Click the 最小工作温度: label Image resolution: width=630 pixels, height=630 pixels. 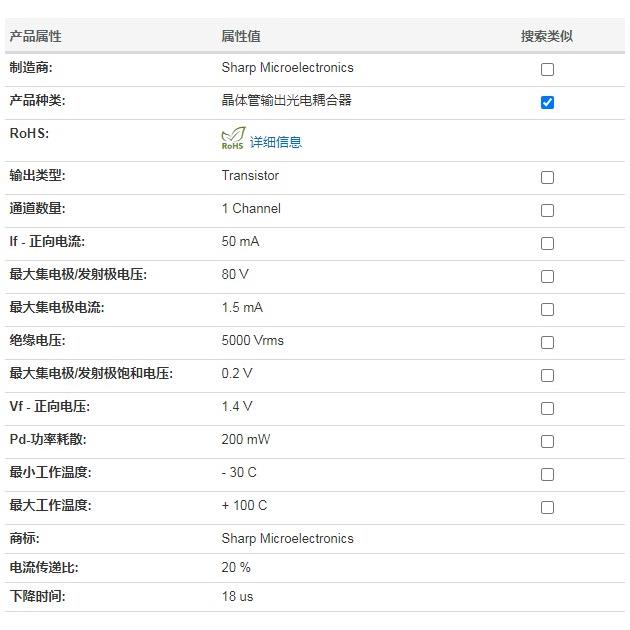51,472
